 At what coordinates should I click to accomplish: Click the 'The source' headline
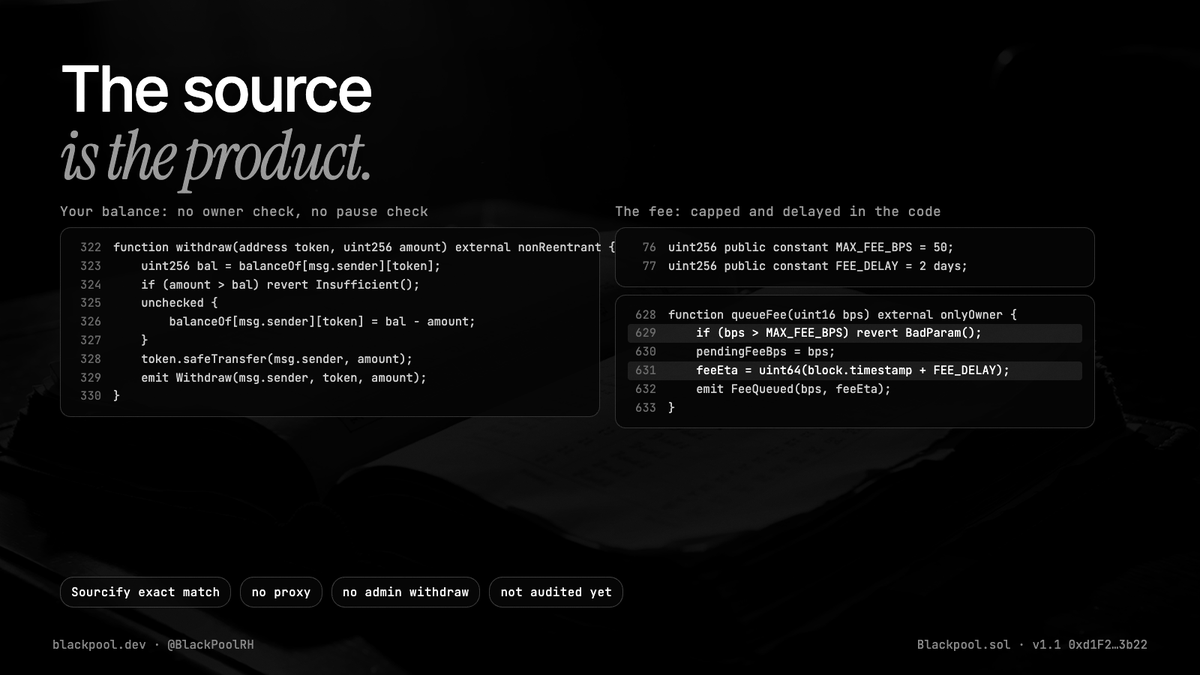[x=216, y=90]
